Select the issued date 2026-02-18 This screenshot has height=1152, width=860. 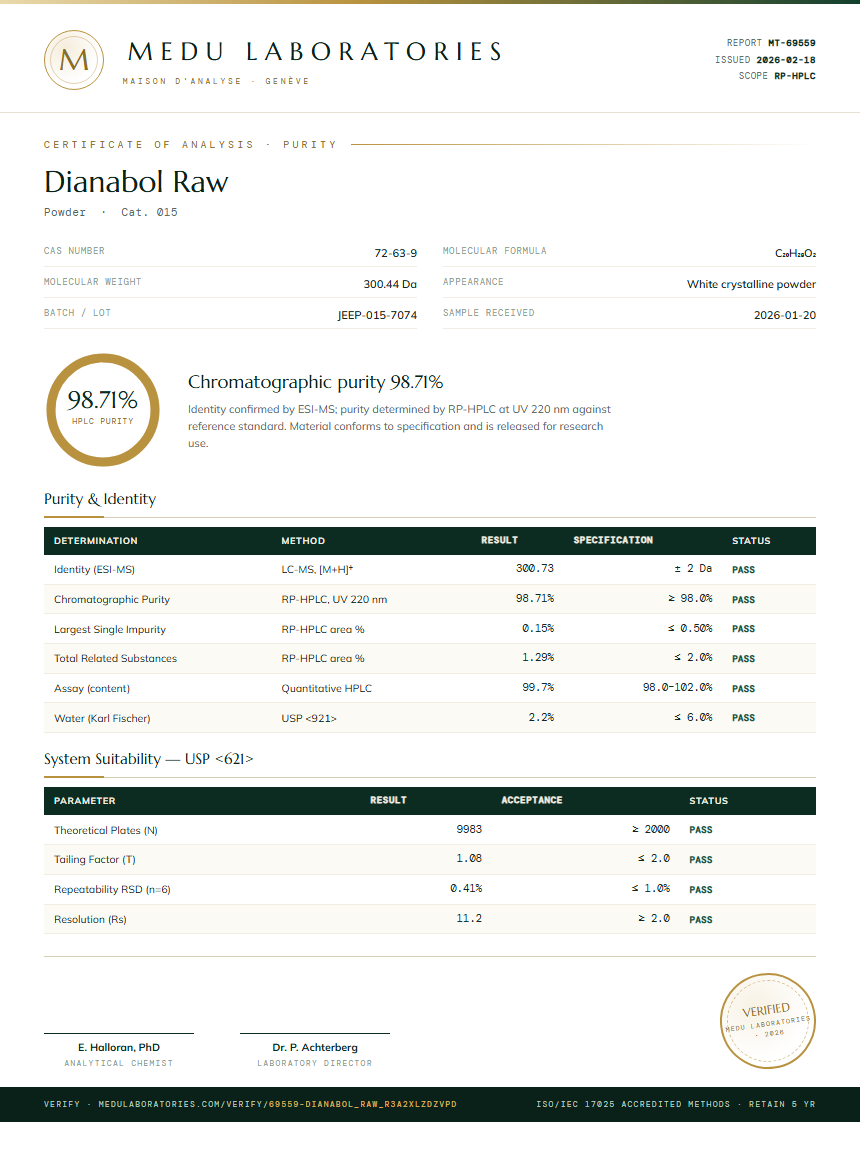click(x=786, y=60)
